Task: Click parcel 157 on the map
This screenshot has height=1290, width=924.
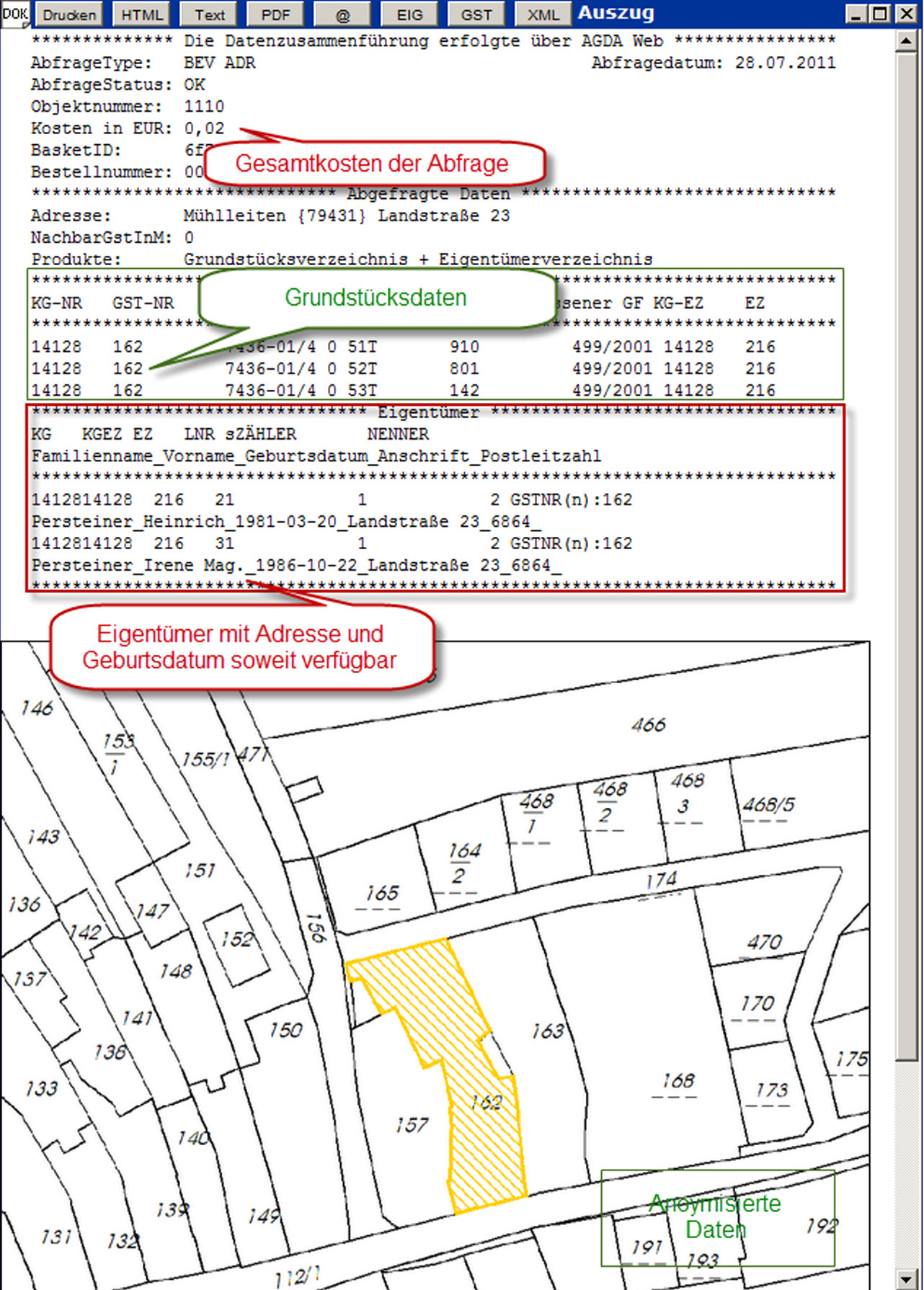Action: tap(411, 1125)
